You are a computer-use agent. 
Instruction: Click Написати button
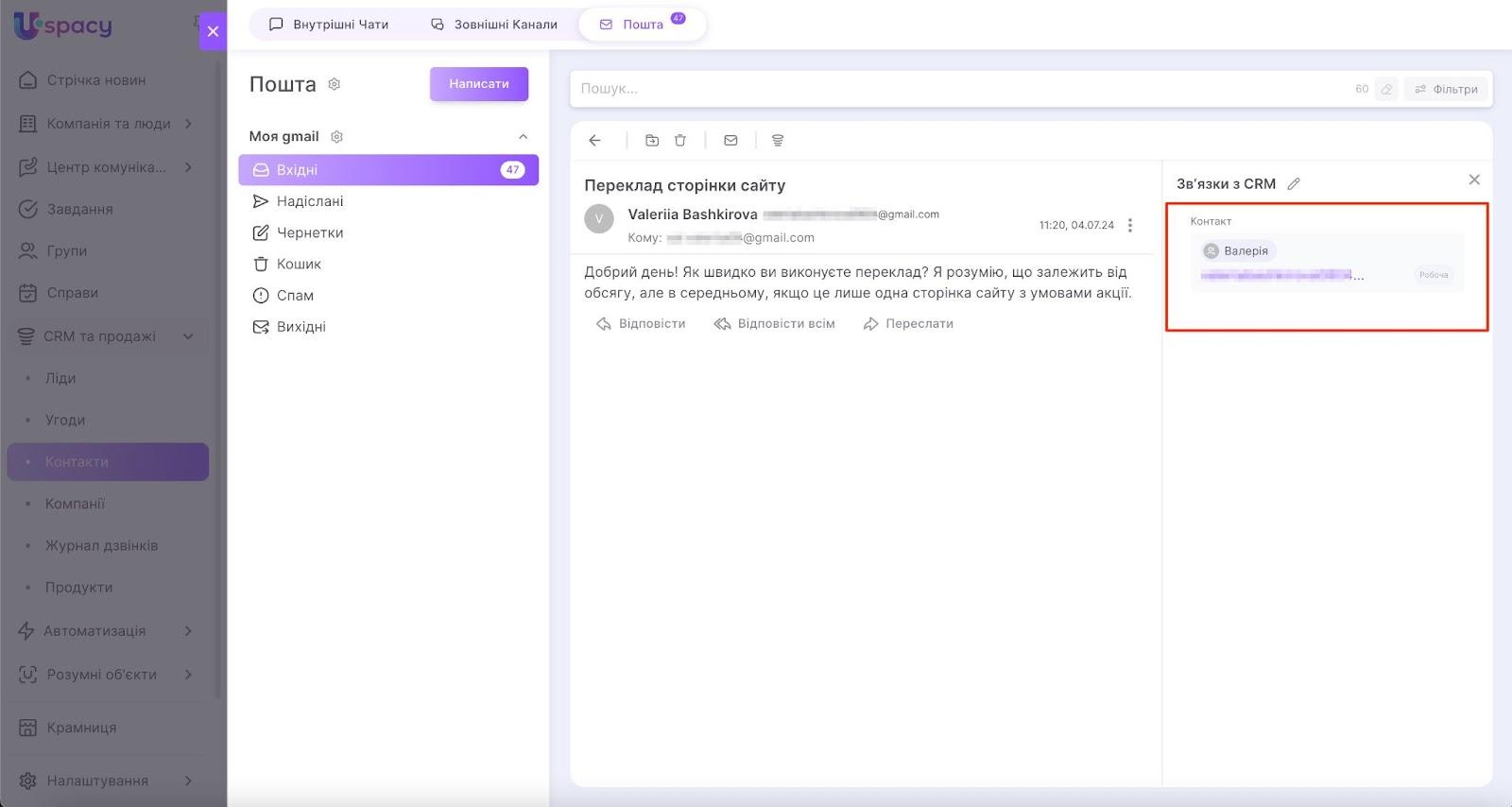479,84
